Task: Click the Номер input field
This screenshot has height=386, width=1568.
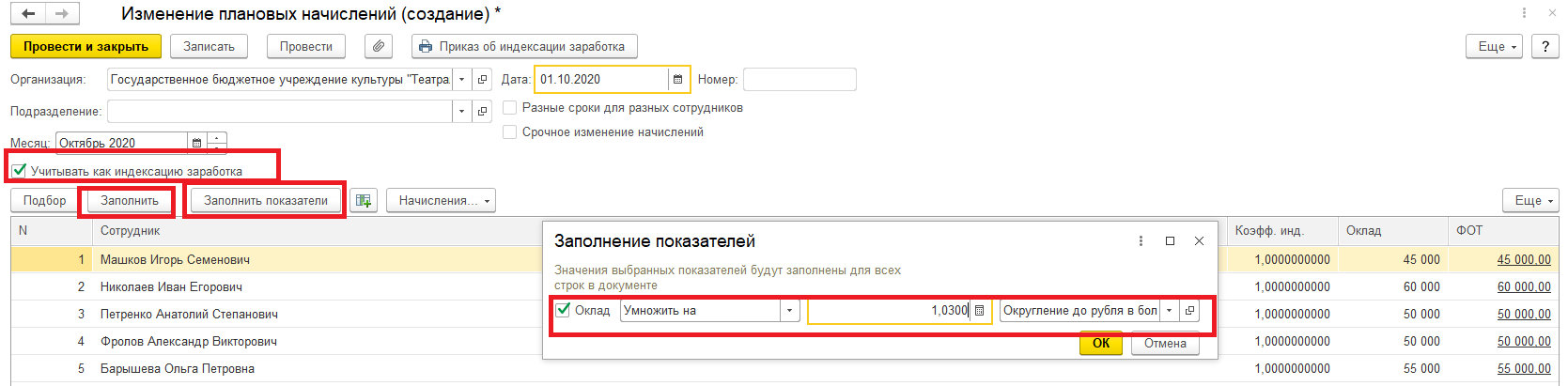Action: 800,80
